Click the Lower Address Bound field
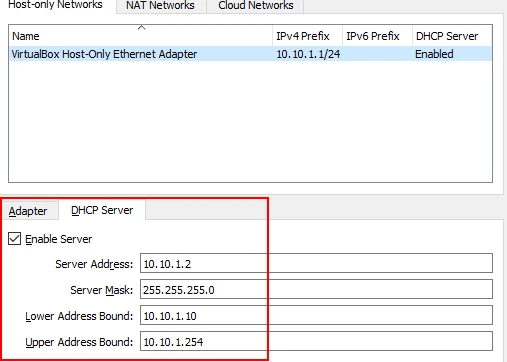507x362 pixels. coord(316,315)
